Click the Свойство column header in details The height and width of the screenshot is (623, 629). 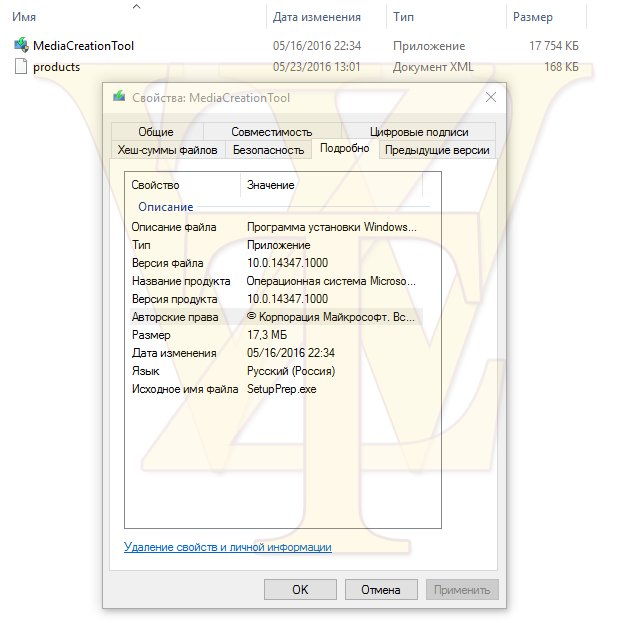[155, 185]
